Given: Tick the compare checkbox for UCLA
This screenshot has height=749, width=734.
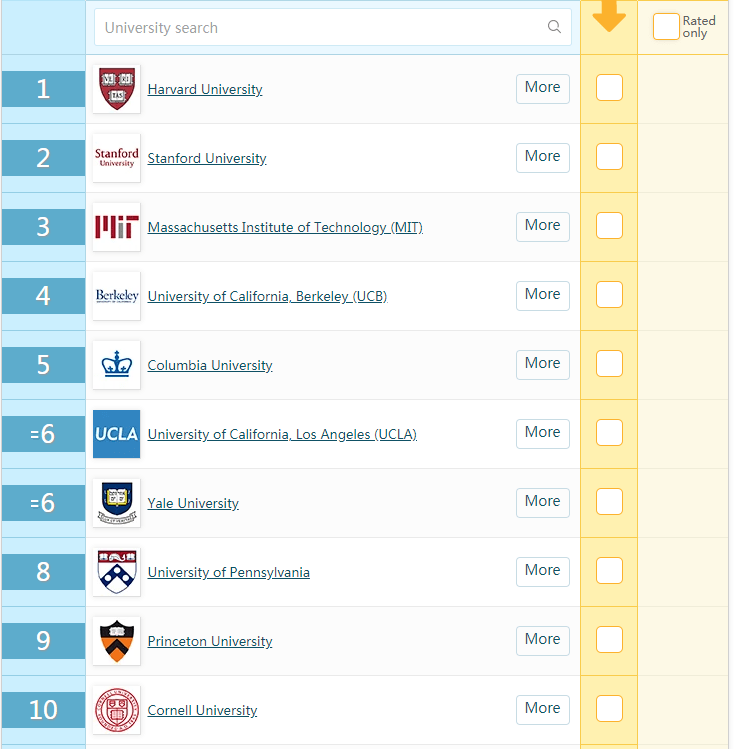Looking at the screenshot, I should [609, 432].
